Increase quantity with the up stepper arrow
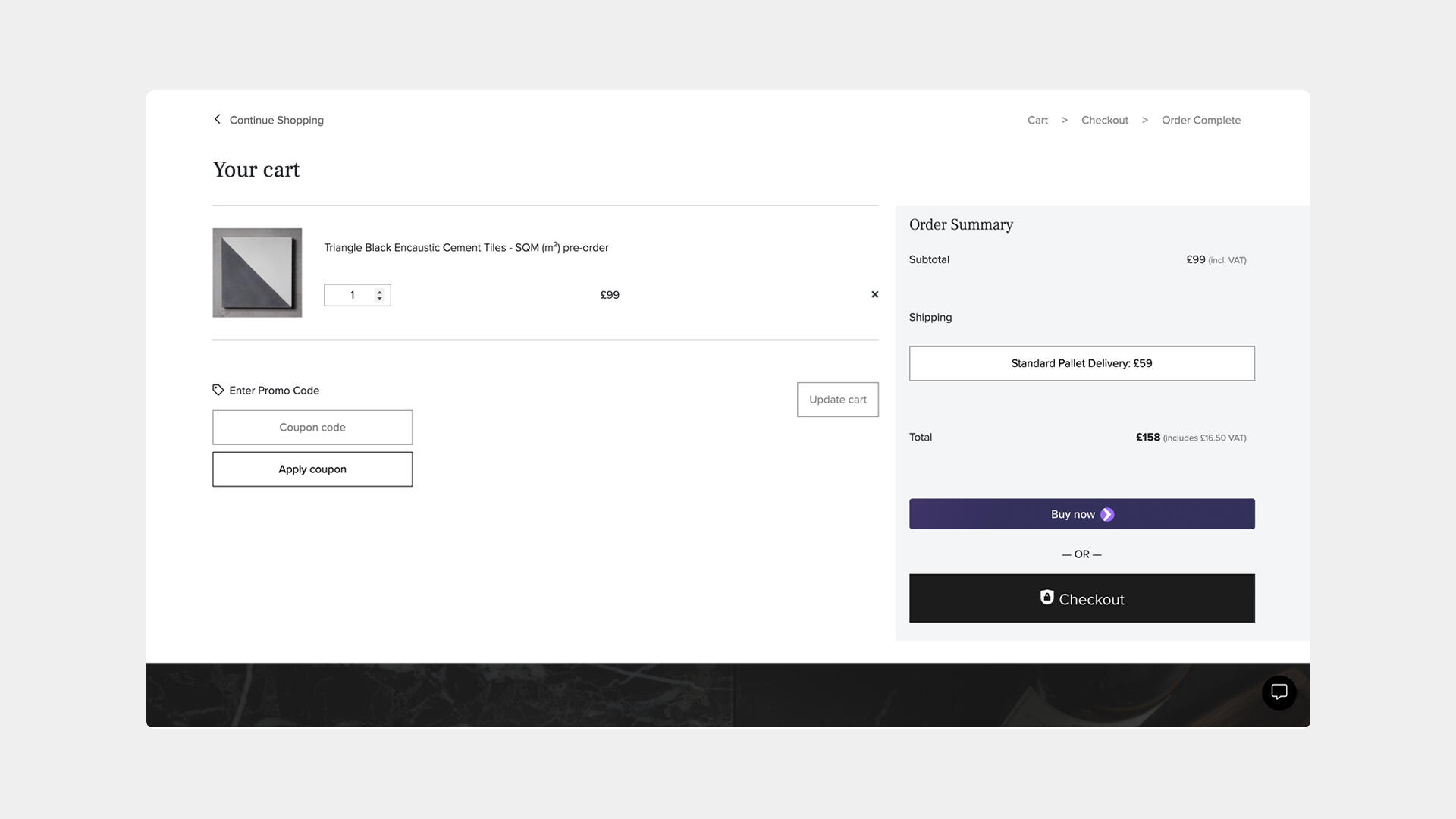Screen dimensions: 1456x819 [380, 291]
